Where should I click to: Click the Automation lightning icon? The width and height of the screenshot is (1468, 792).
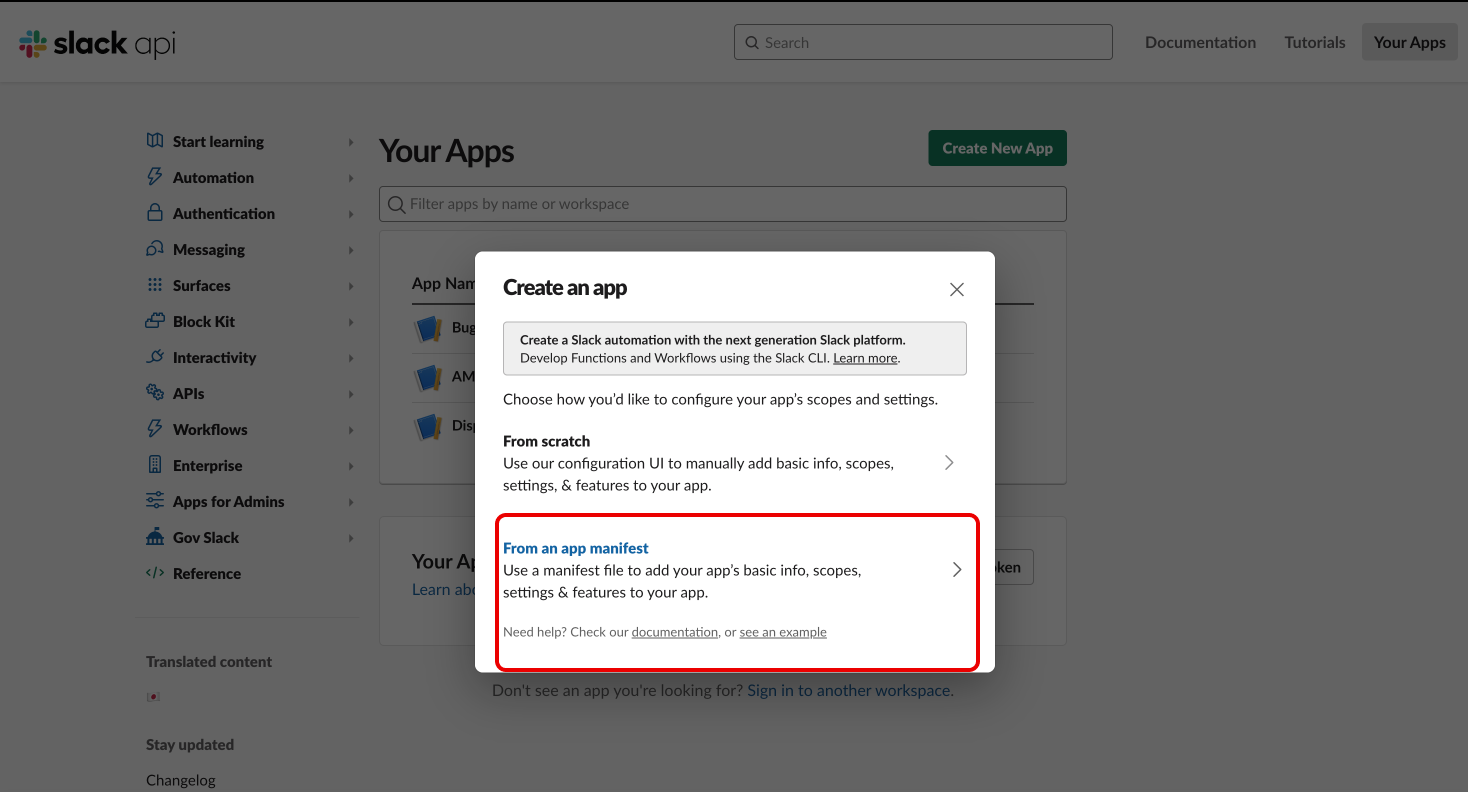(155, 177)
